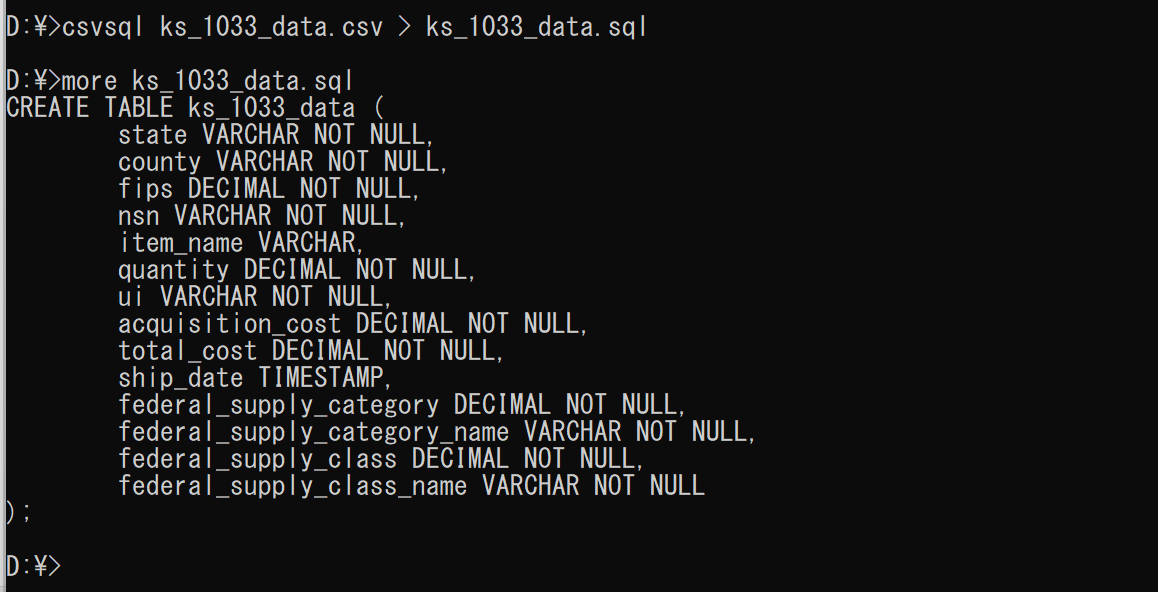
Task: Click the nsn VARCHAR column line
Action: pyautogui.click(x=262, y=216)
